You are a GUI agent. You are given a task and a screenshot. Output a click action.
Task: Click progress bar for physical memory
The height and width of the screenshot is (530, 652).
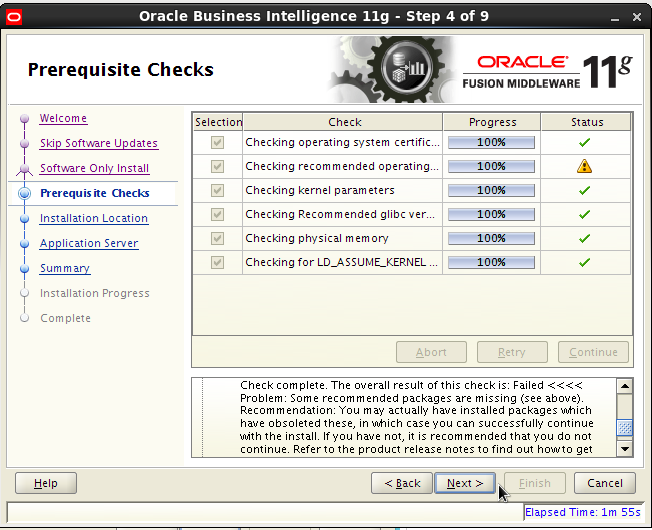coord(491,238)
